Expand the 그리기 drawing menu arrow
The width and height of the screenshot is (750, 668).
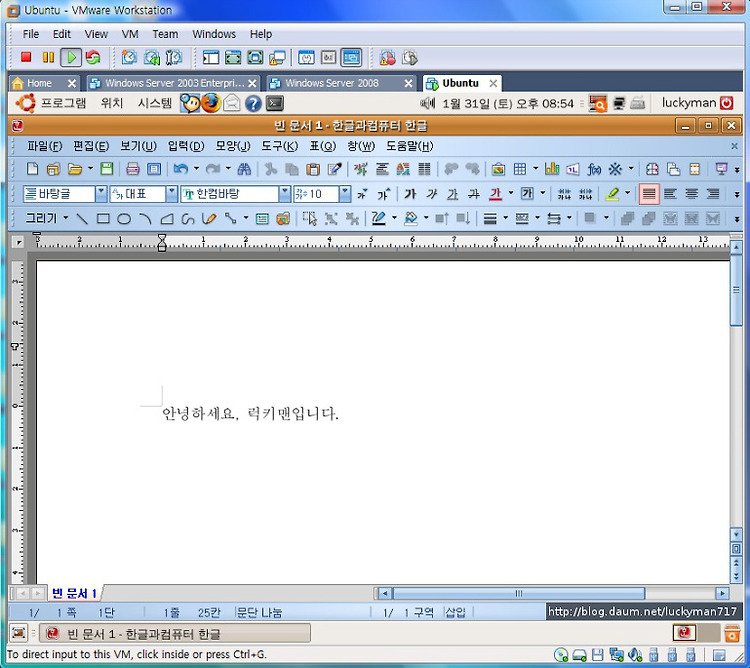click(x=66, y=218)
